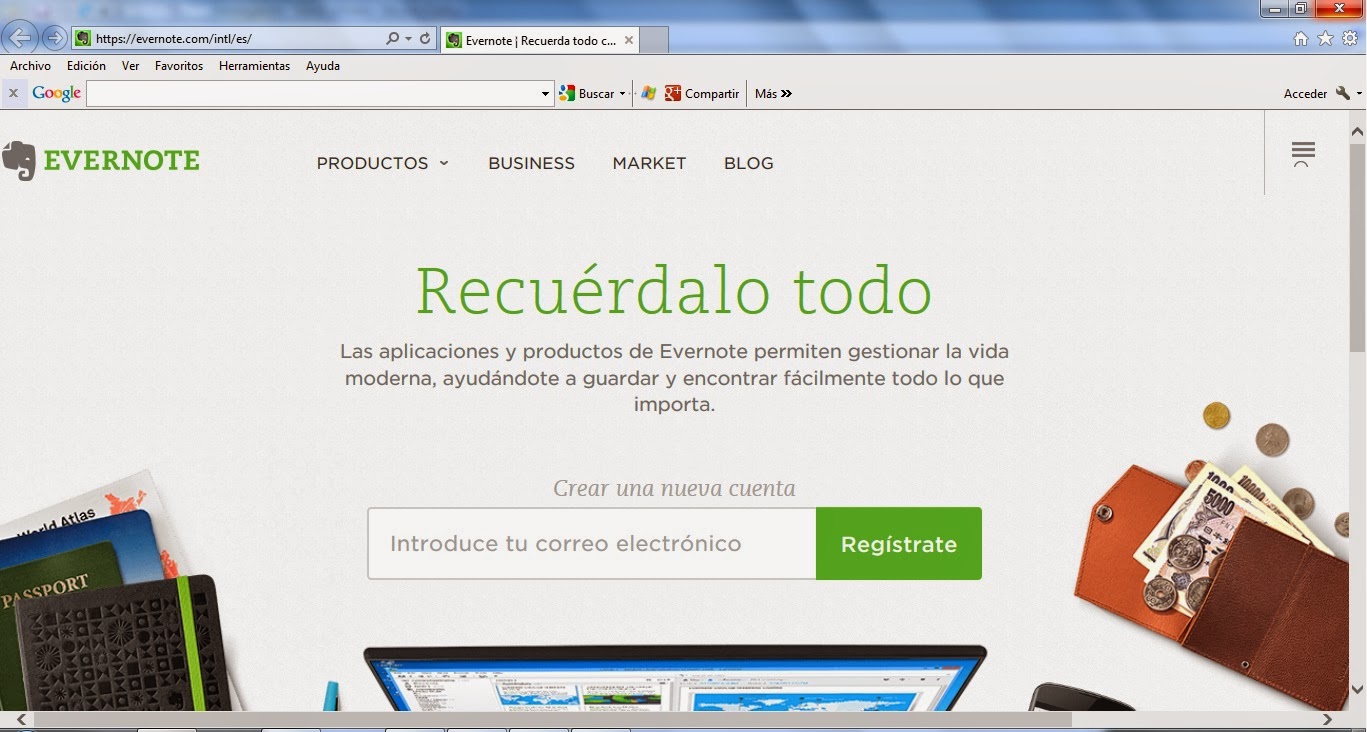Expand the Google search box history dropdown

[x=546, y=94]
